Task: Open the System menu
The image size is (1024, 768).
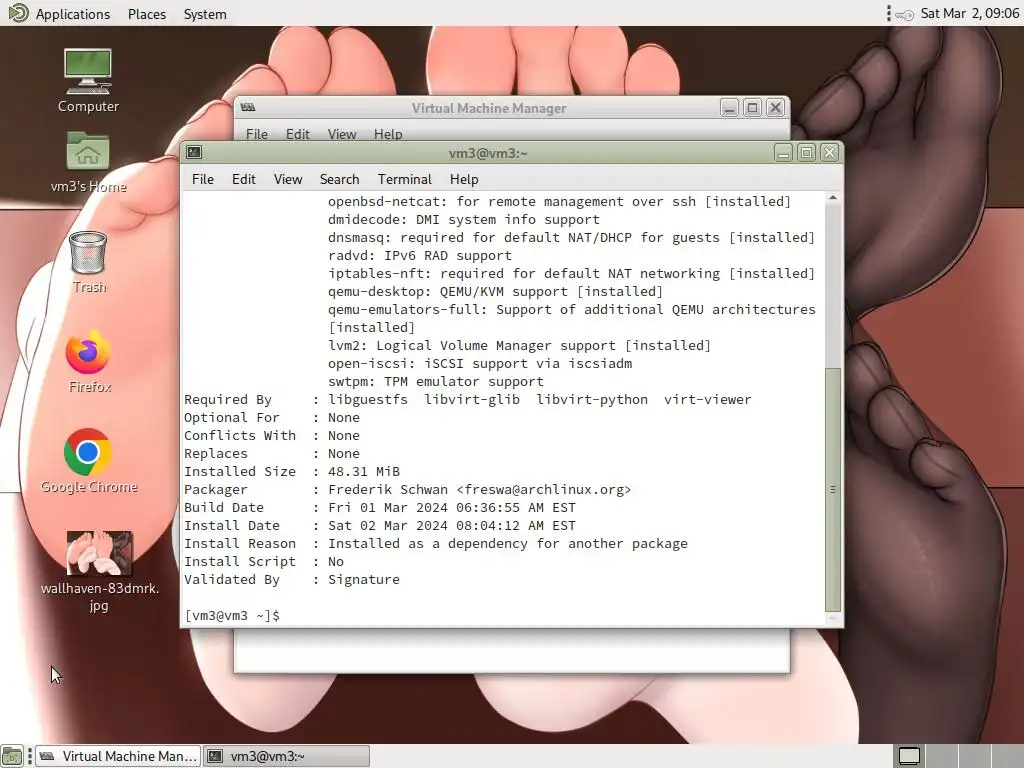Action: [x=205, y=14]
